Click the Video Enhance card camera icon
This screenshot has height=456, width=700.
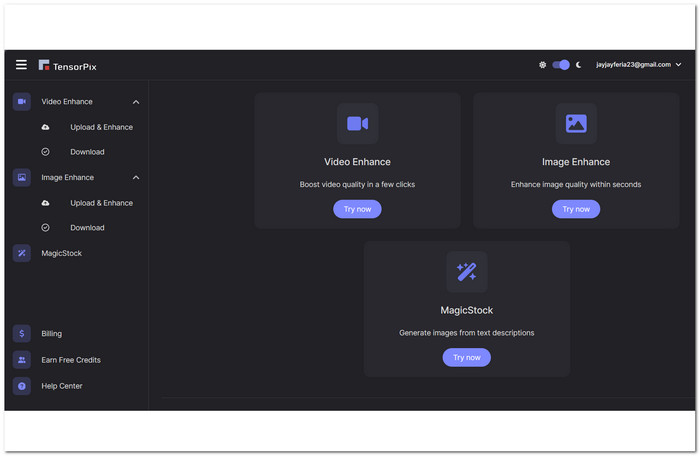tap(358, 124)
